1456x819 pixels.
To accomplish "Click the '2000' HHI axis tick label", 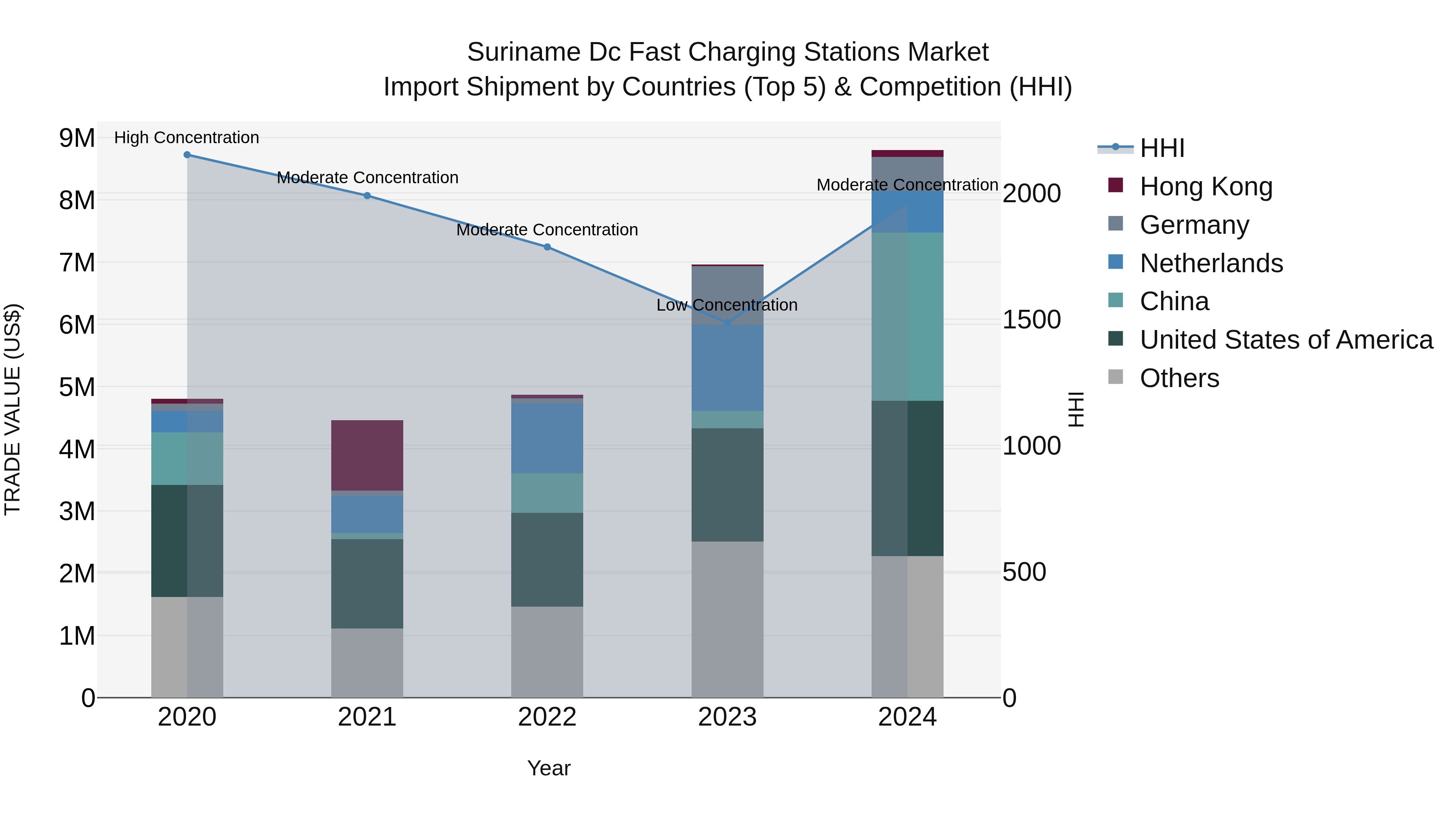I will point(1032,193).
